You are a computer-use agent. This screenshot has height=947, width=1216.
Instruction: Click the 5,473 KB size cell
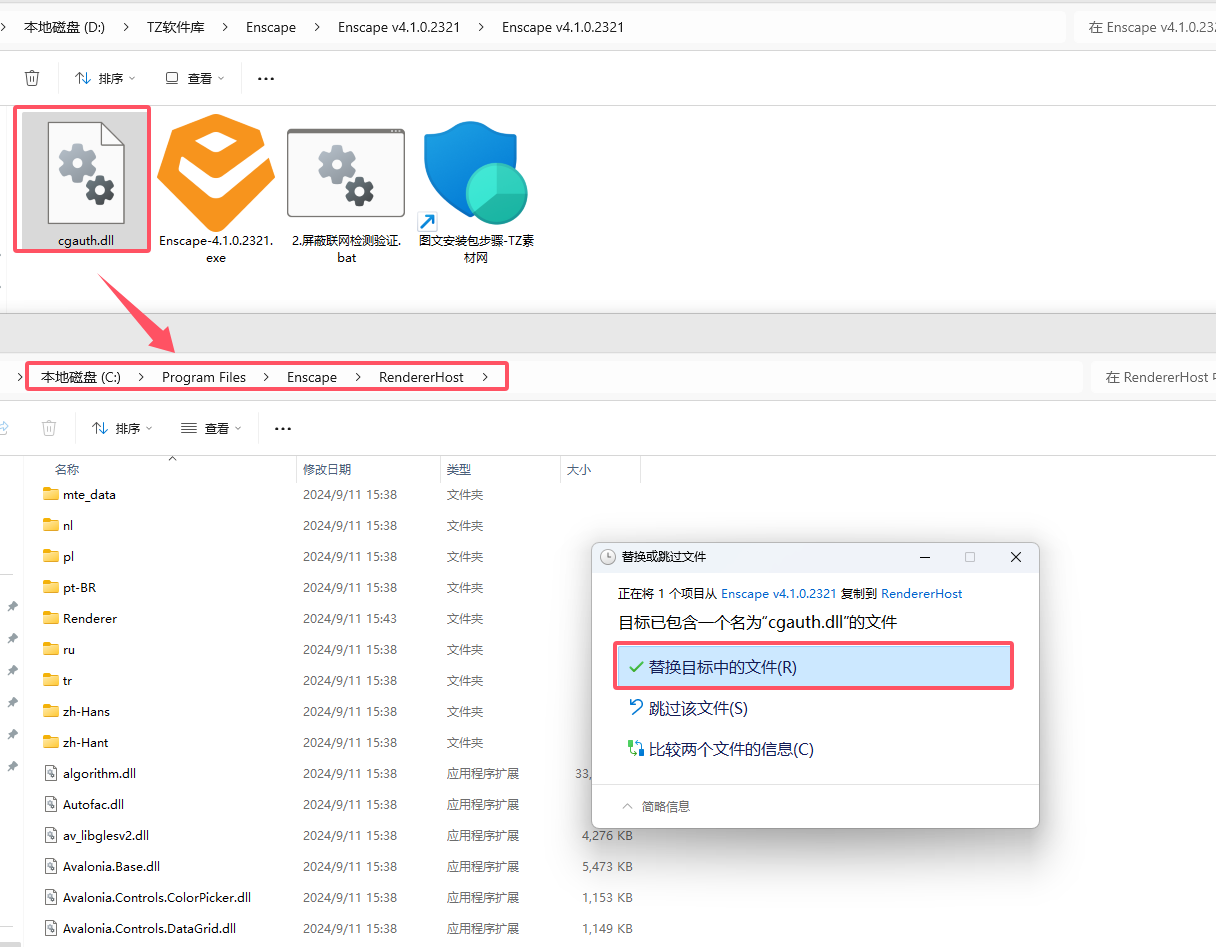(607, 866)
